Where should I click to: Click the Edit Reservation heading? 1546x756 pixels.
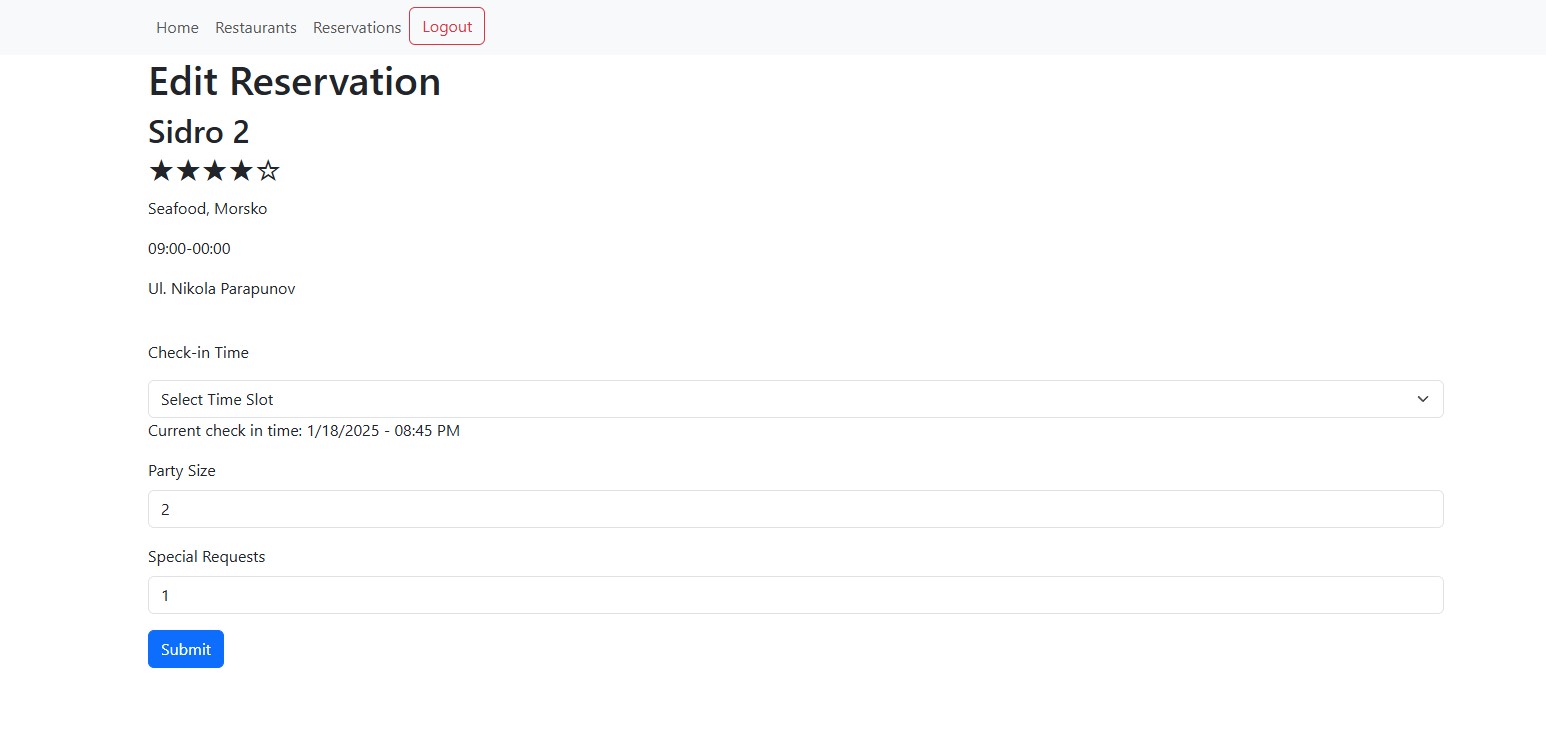(294, 82)
